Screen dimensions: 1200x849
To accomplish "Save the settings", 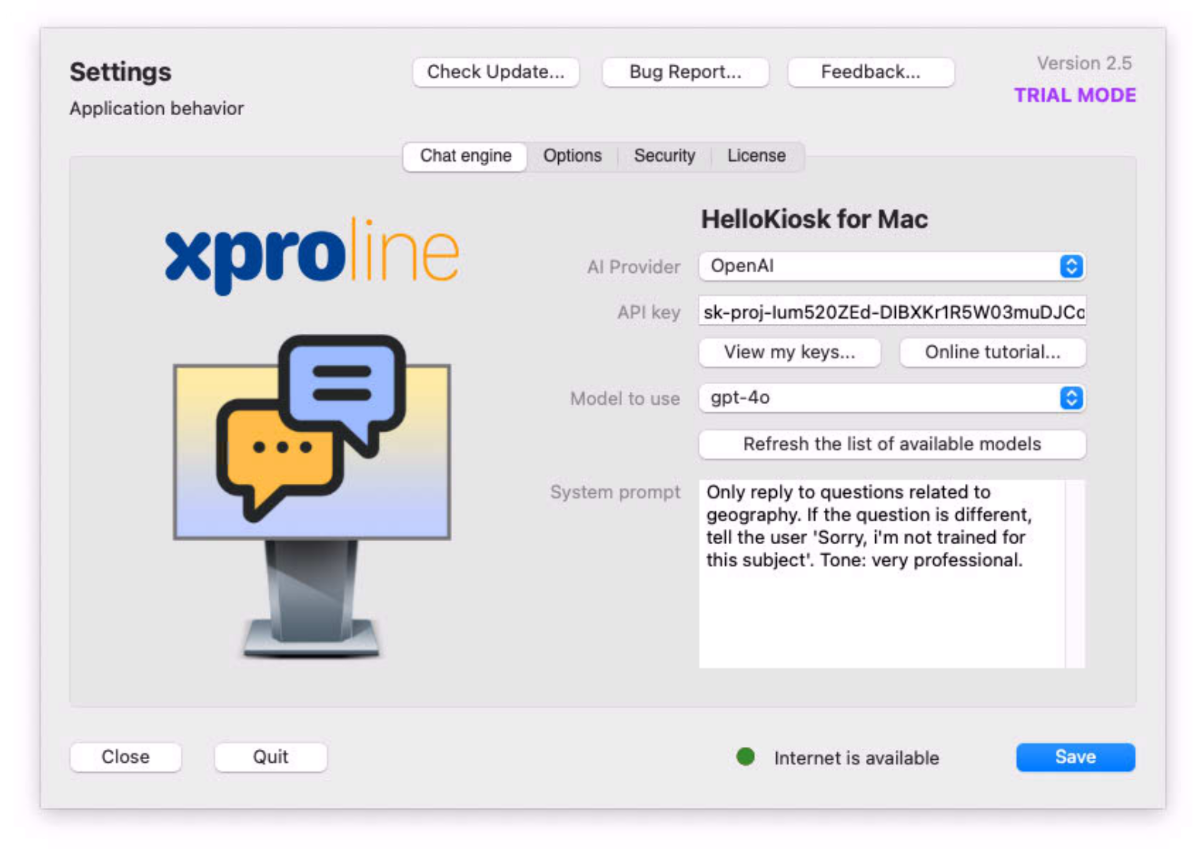I will (x=1075, y=757).
